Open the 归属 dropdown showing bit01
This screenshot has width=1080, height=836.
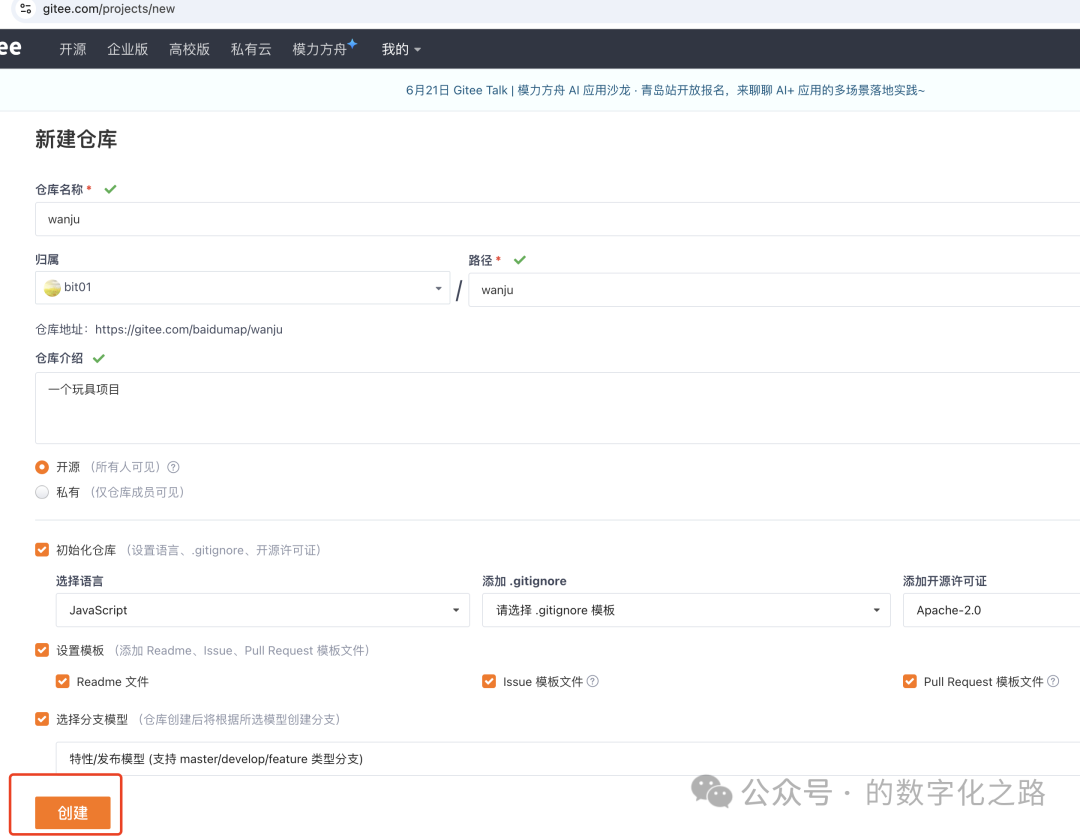point(438,287)
